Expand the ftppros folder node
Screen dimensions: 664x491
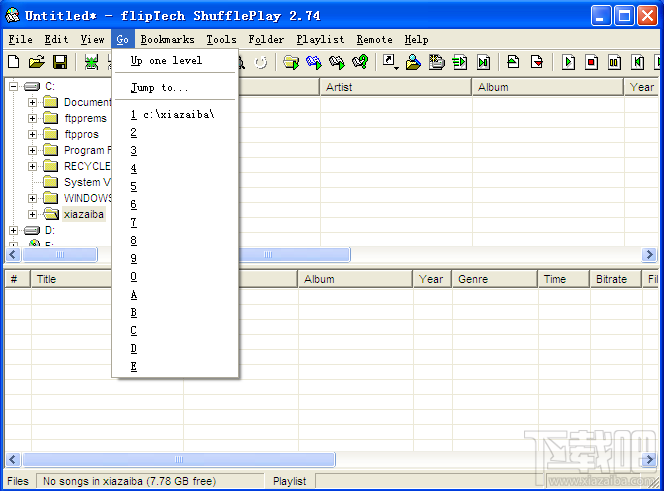pos(32,134)
